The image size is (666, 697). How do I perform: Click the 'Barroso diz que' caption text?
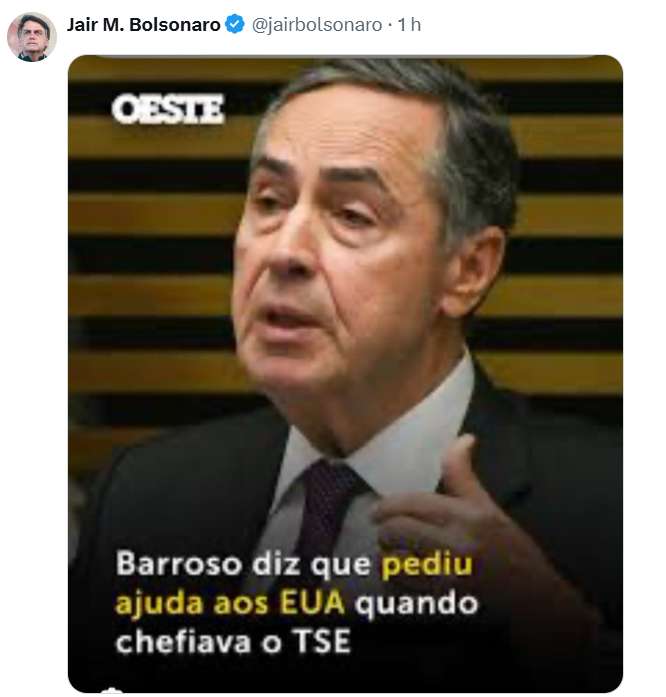click(x=243, y=564)
